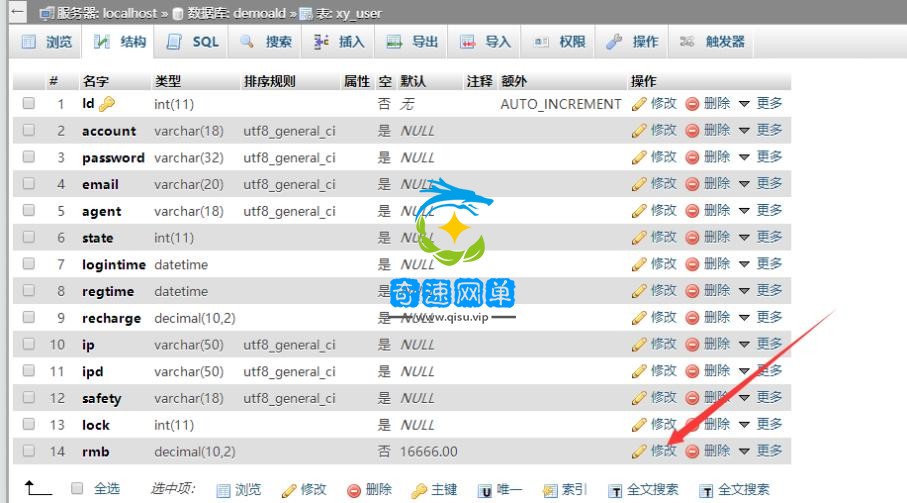Click the pencil edit icon in rmb row
The height and width of the screenshot is (503, 907).
tap(639, 452)
